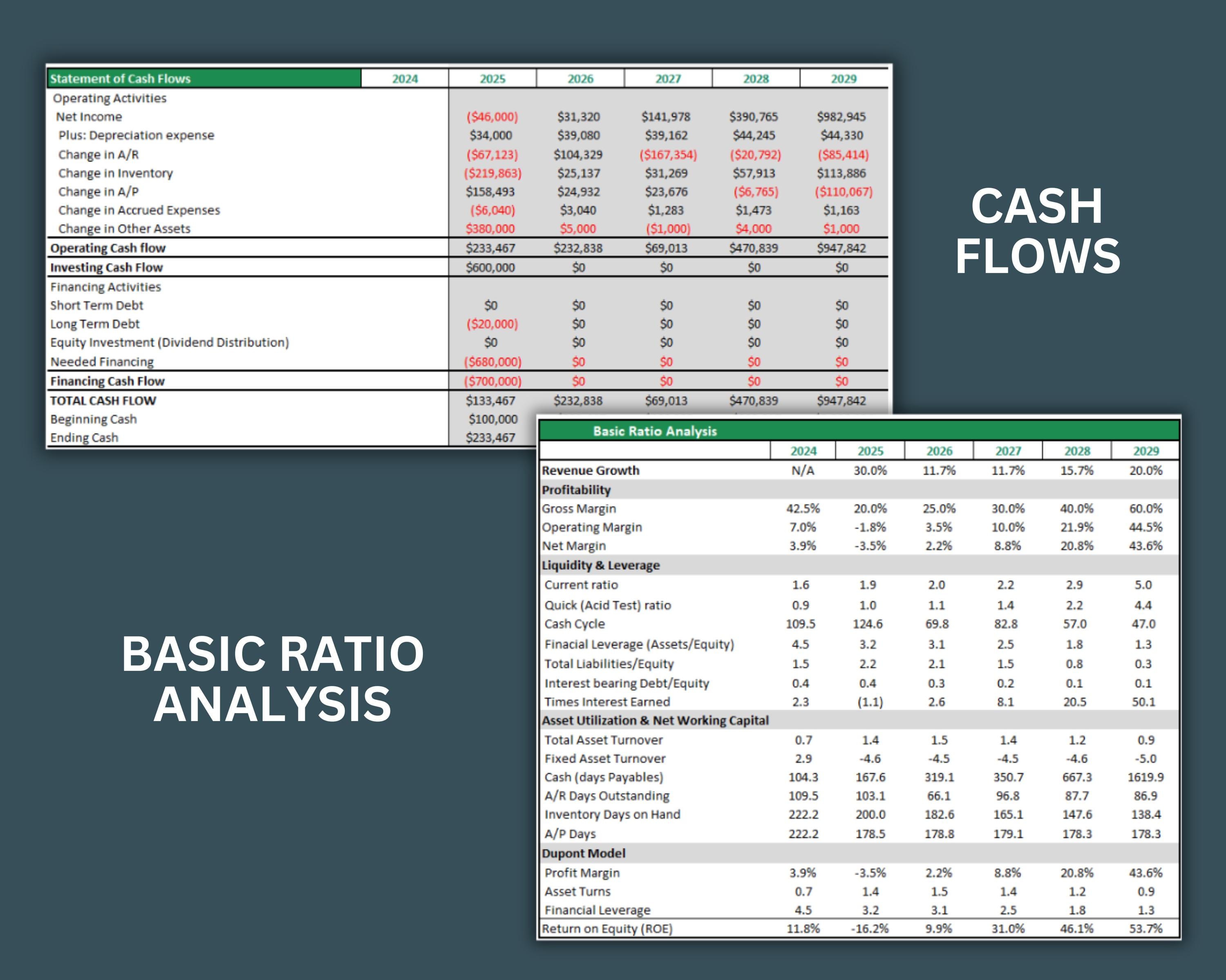Click the Gross Margin 2029 value 60.0%
Image resolution: width=1226 pixels, height=980 pixels.
coord(1146,509)
